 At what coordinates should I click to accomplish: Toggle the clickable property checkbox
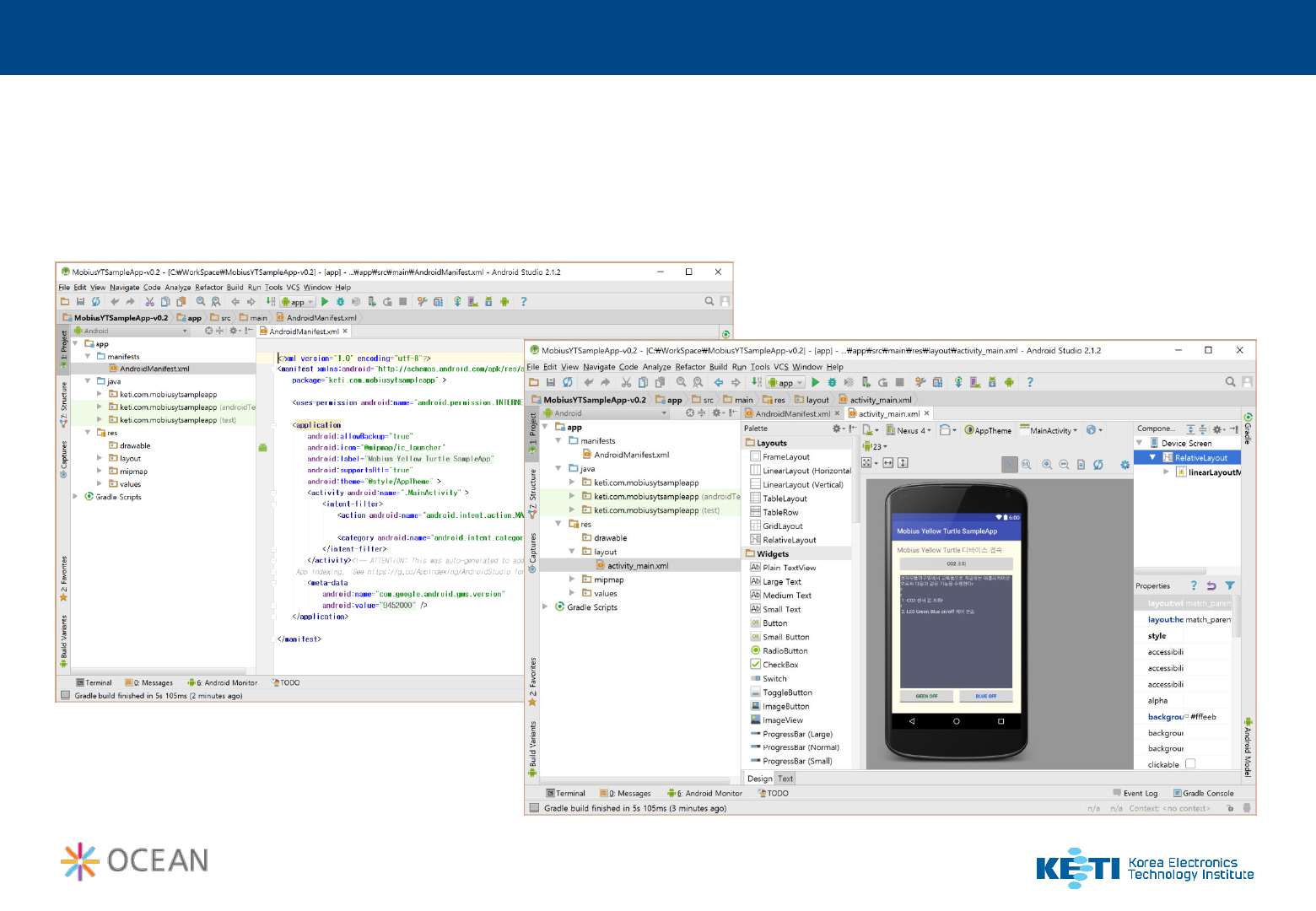coord(1190,764)
